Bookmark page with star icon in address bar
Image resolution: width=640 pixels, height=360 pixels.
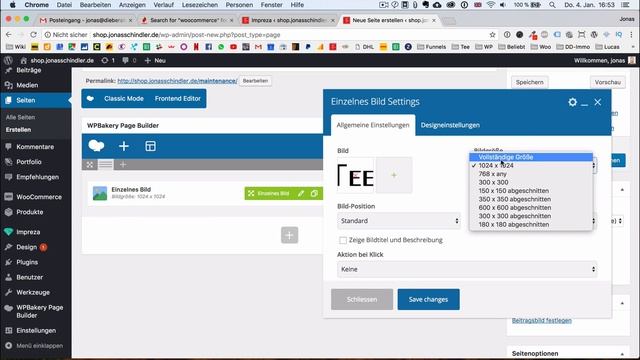493,35
